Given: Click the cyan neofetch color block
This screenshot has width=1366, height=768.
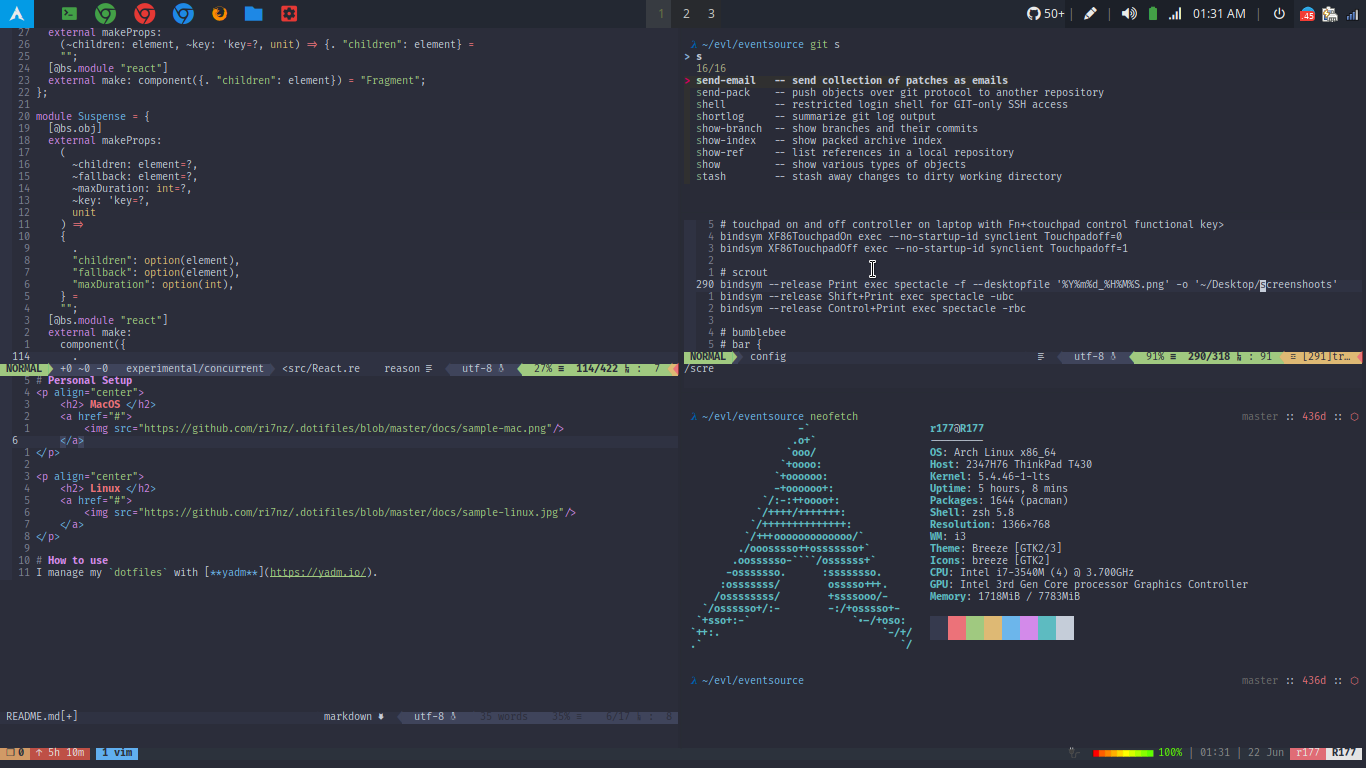Looking at the screenshot, I should click(x=1047, y=628).
